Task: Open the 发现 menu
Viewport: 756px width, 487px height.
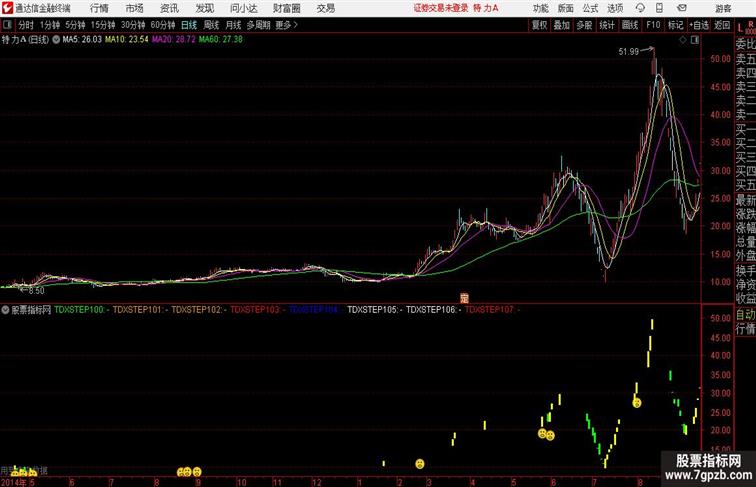Action: point(204,8)
